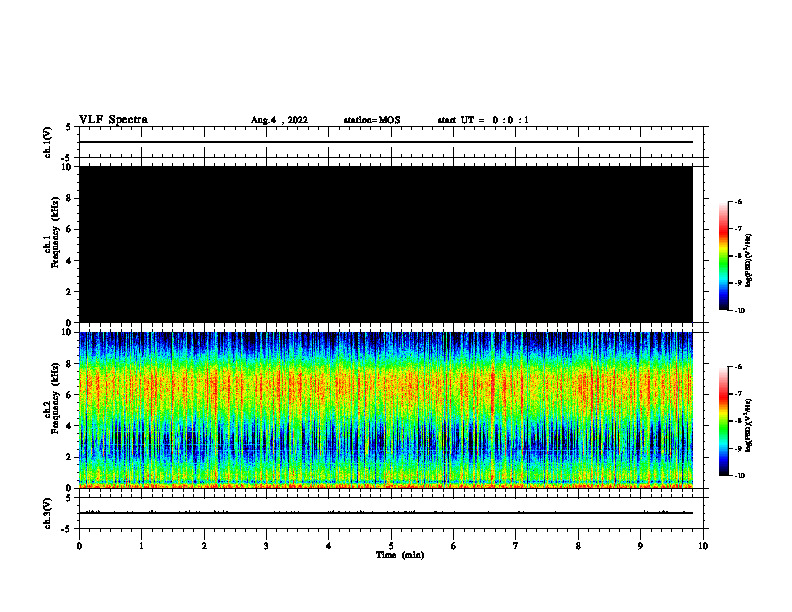Click the ch.1 voltage waveform strip

391,142
